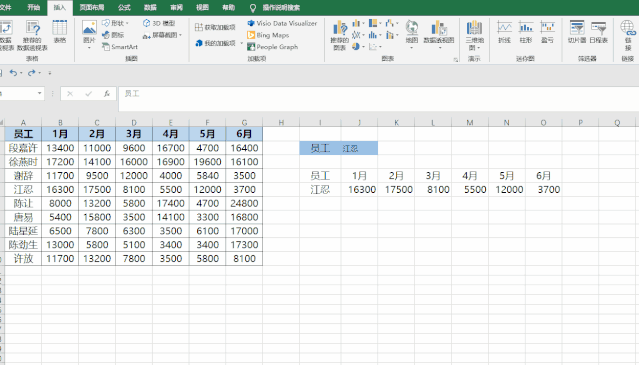The image size is (639, 365).
Task: Launch Bing Maps add-in
Action: click(x=268, y=35)
